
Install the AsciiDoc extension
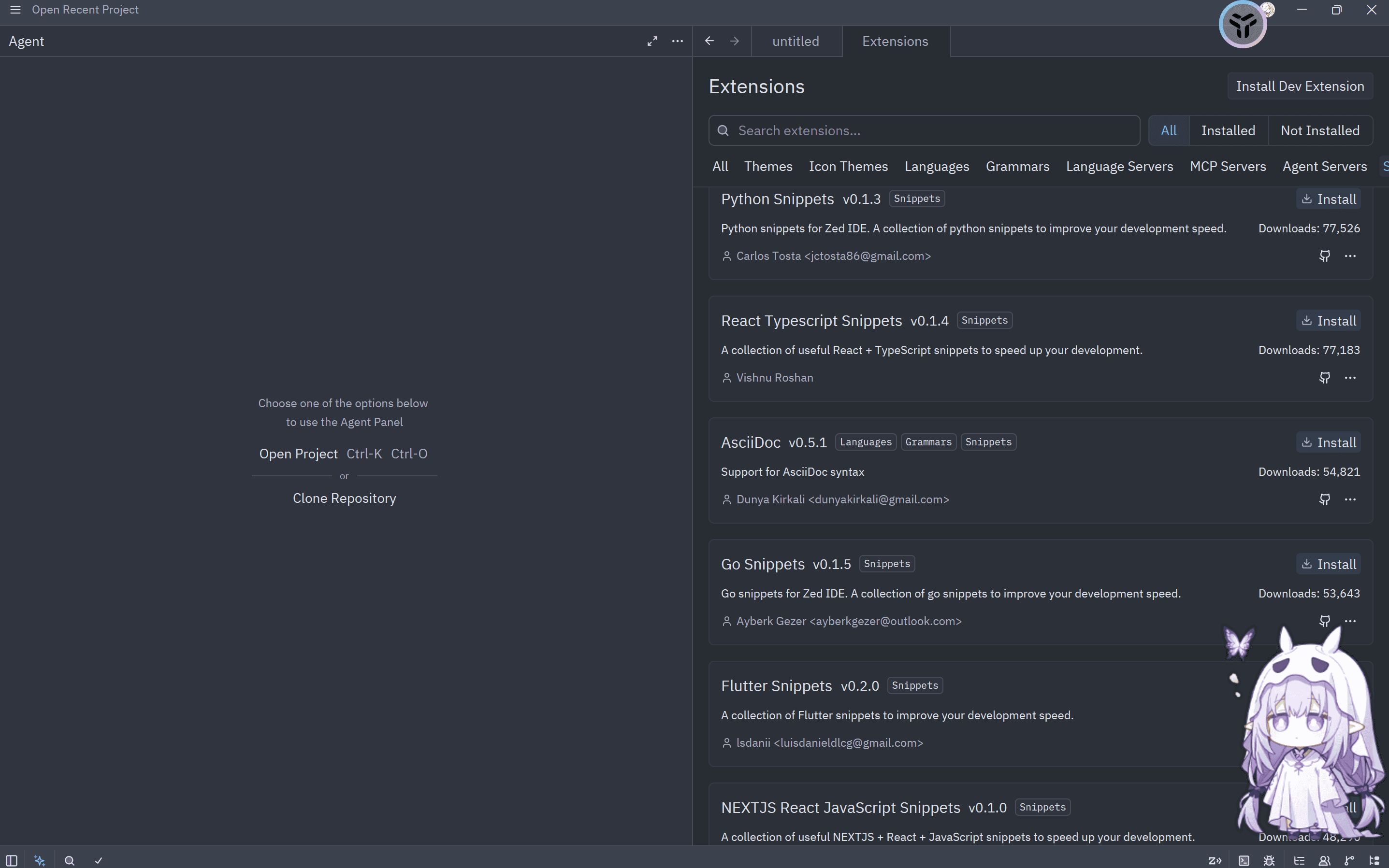1328,442
